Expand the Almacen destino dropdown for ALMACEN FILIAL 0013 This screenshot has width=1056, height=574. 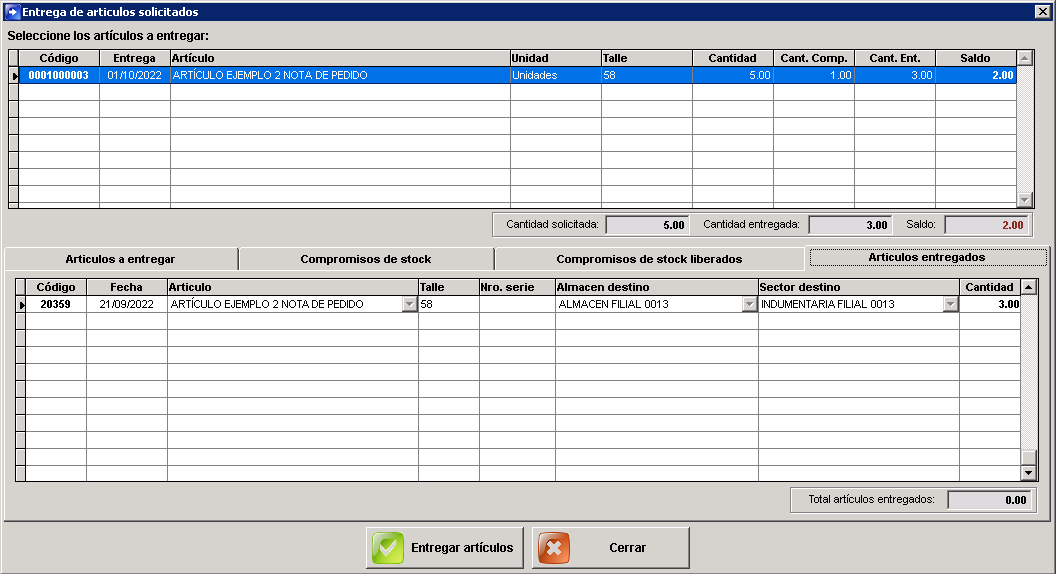749,305
